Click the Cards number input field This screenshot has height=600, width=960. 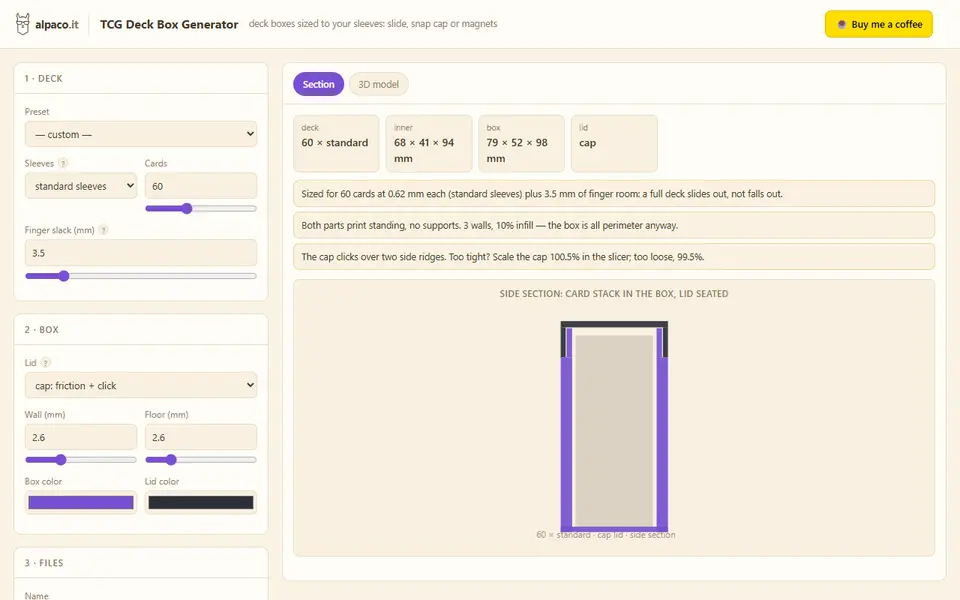coord(201,186)
